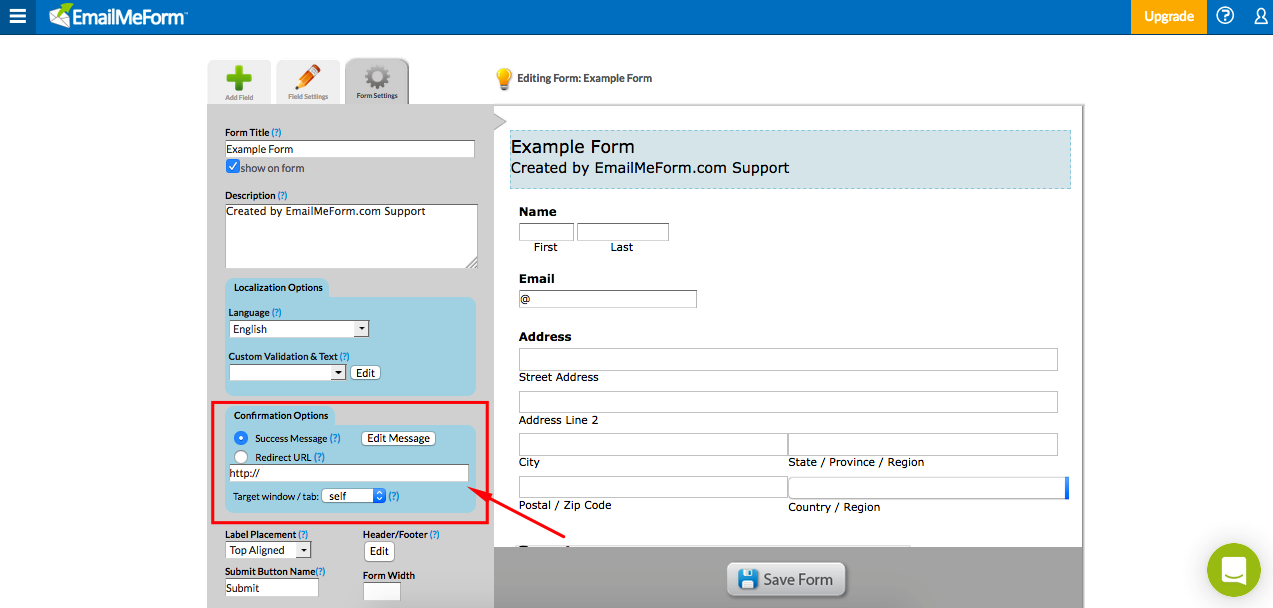Click the Street Address field
Image resolution: width=1273 pixels, height=608 pixels.
788,359
